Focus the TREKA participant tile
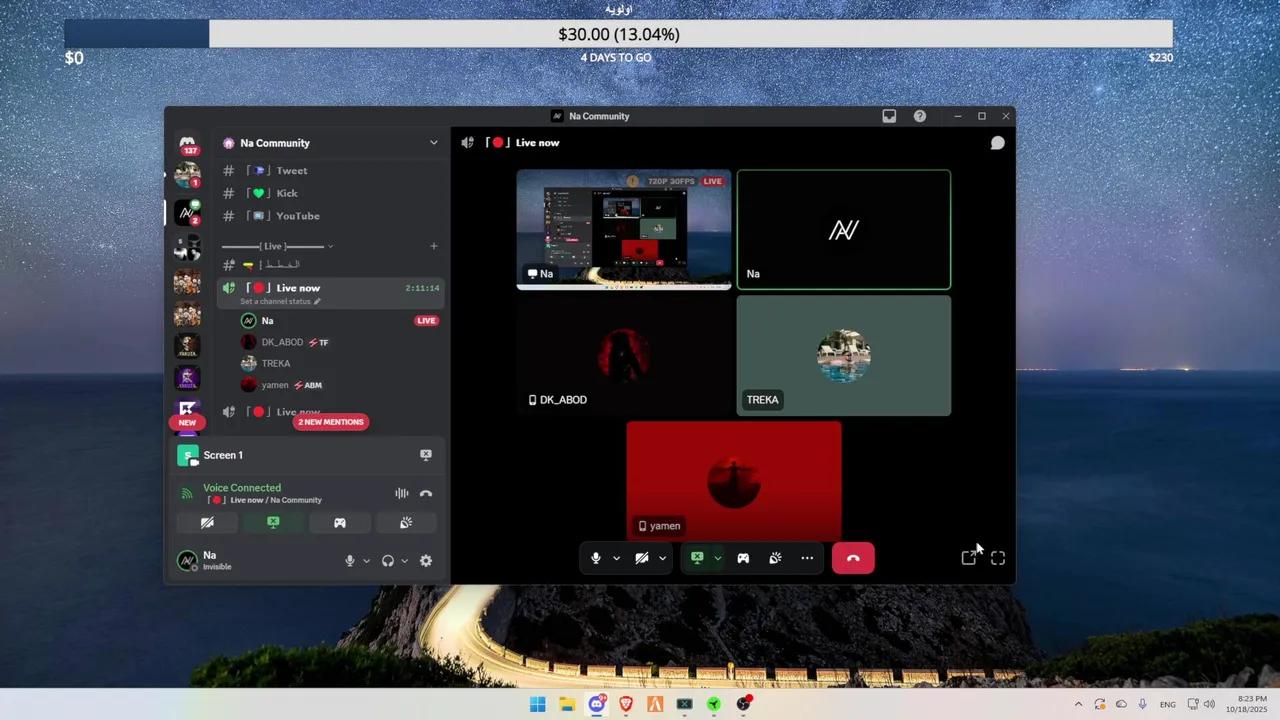Screen dimensions: 1280x720 [x=844, y=355]
